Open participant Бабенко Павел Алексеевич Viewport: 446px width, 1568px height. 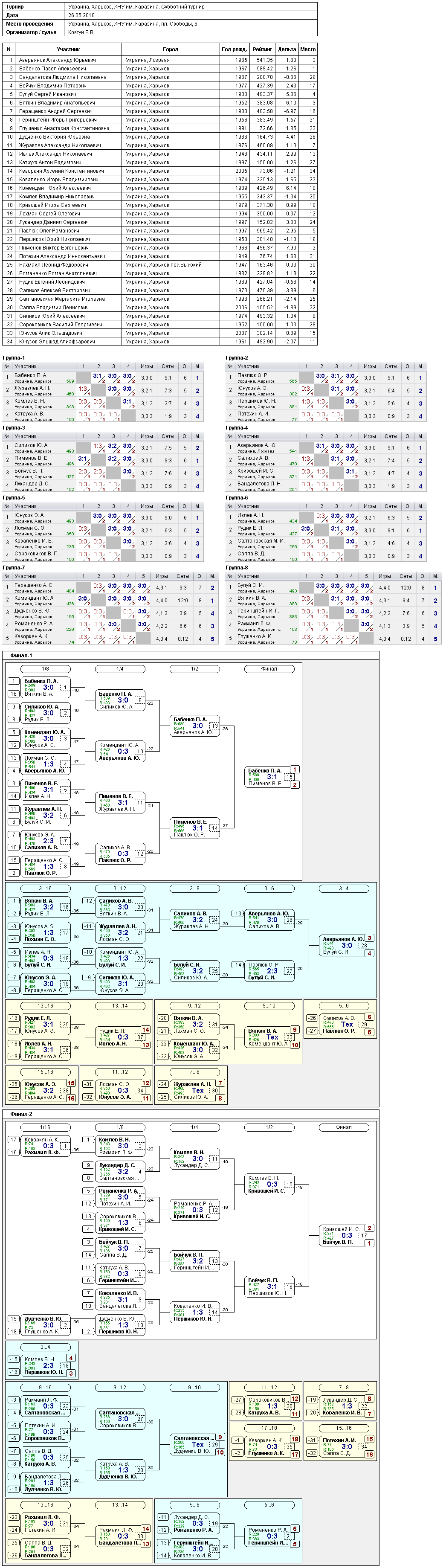(x=52, y=69)
